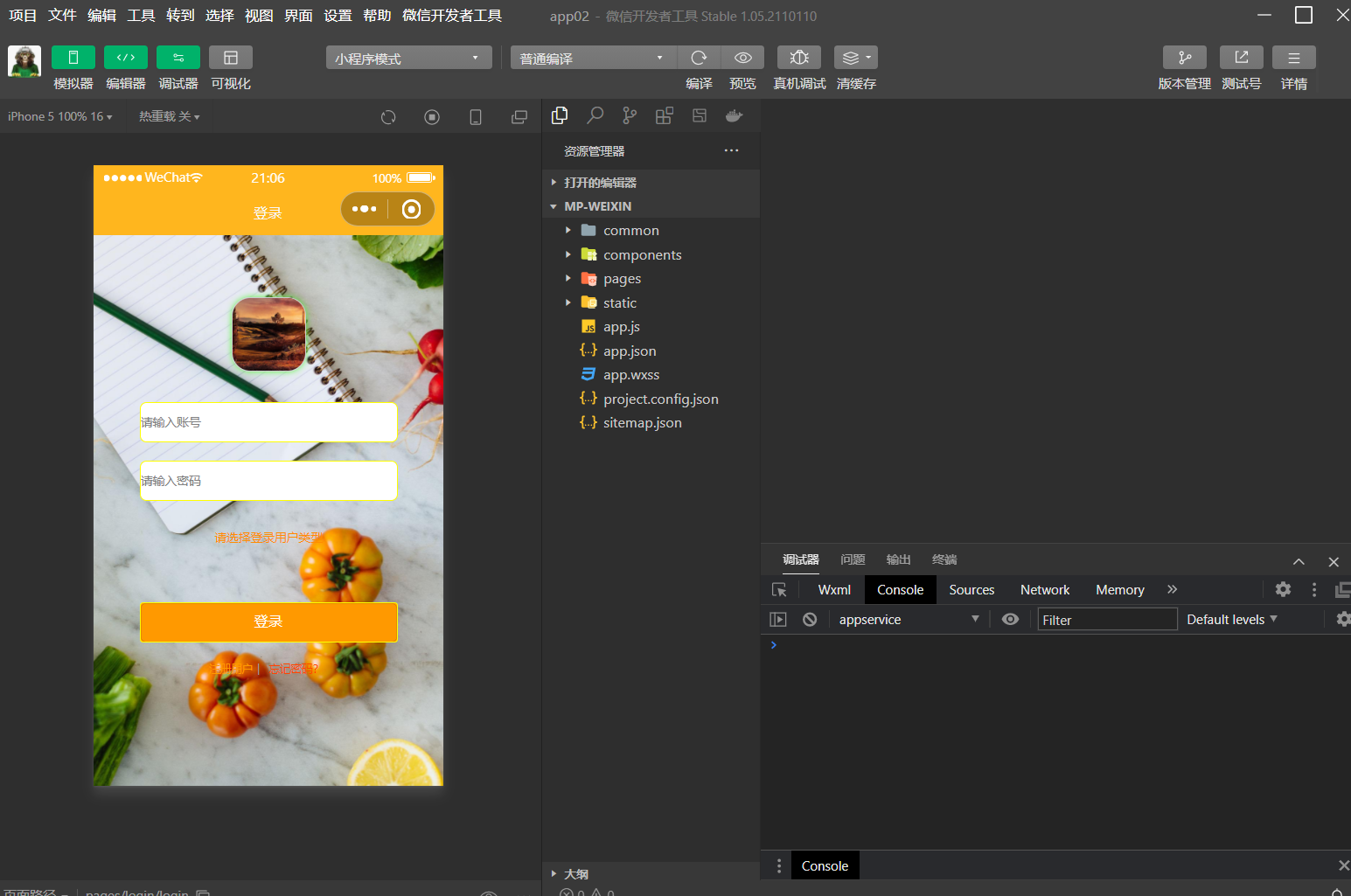The width and height of the screenshot is (1351, 896).
Task: Click the save layout icon in sidebar
Action: (700, 115)
